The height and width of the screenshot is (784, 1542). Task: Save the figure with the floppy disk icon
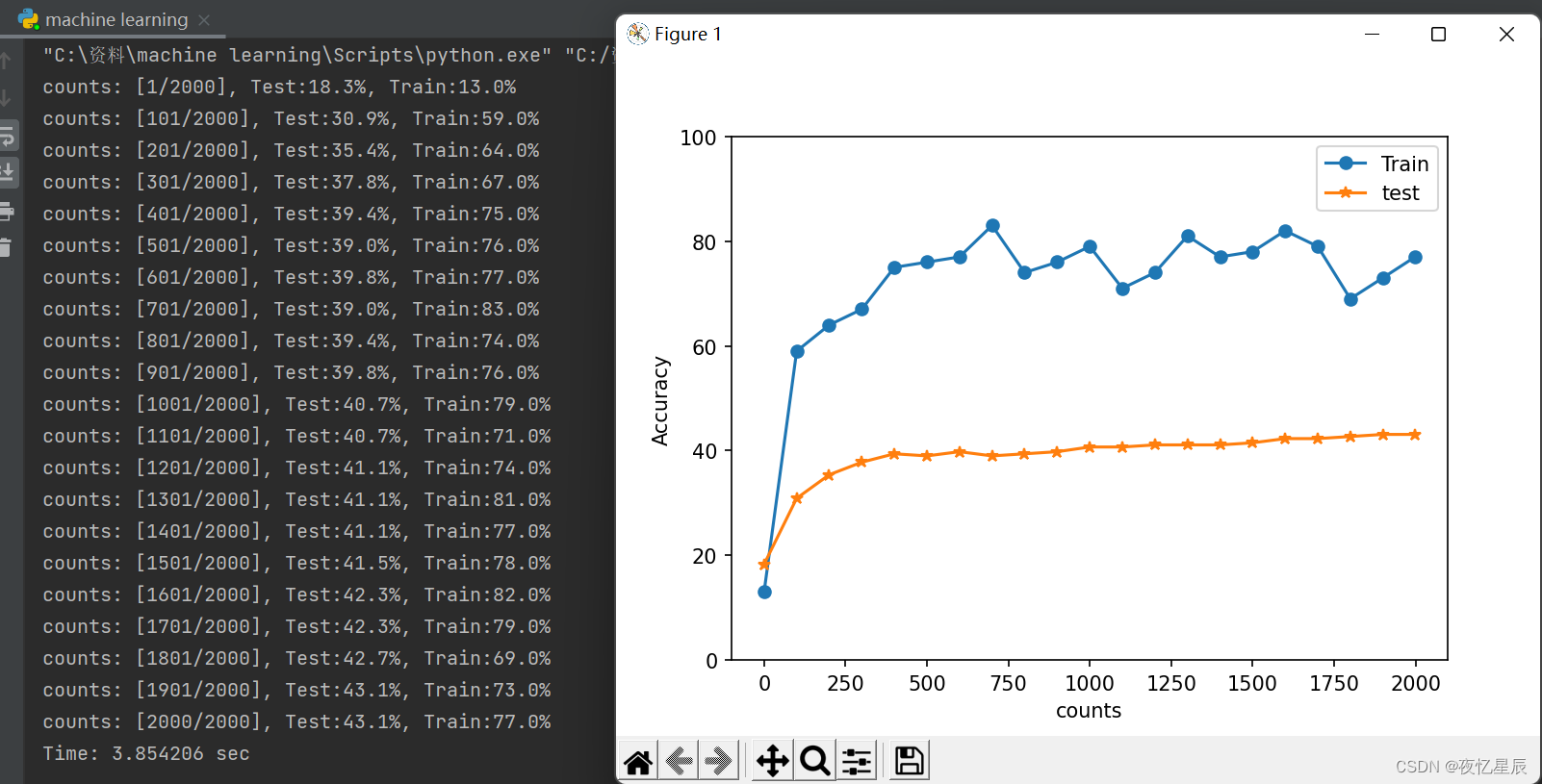pyautogui.click(x=910, y=761)
